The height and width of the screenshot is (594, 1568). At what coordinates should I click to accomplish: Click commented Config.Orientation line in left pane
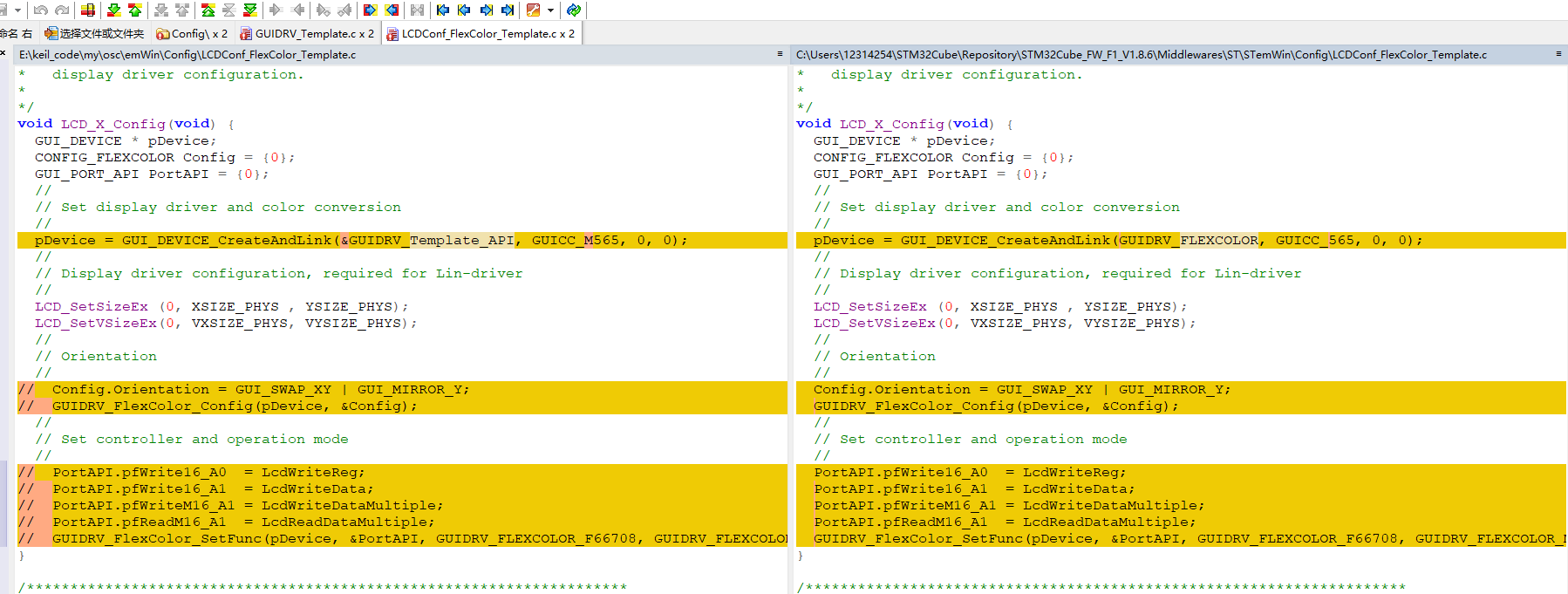[x=402, y=389]
